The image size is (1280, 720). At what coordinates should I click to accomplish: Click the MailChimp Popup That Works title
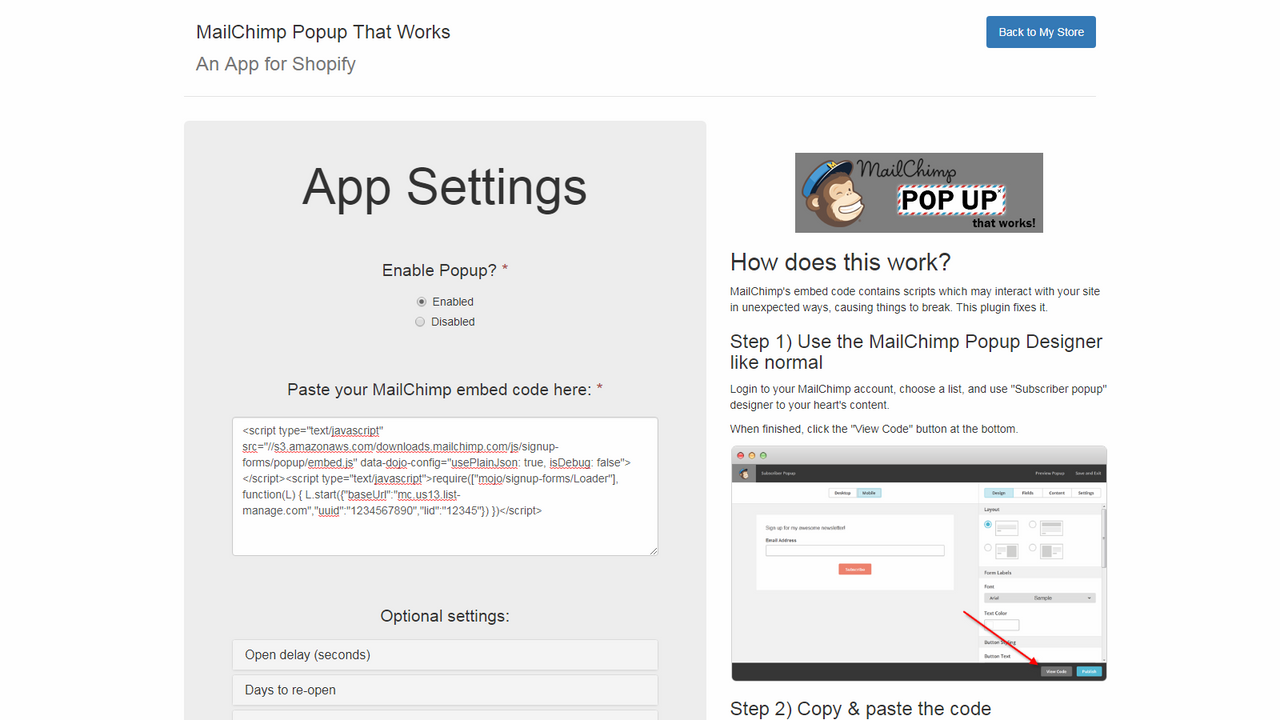pyautogui.click(x=323, y=32)
